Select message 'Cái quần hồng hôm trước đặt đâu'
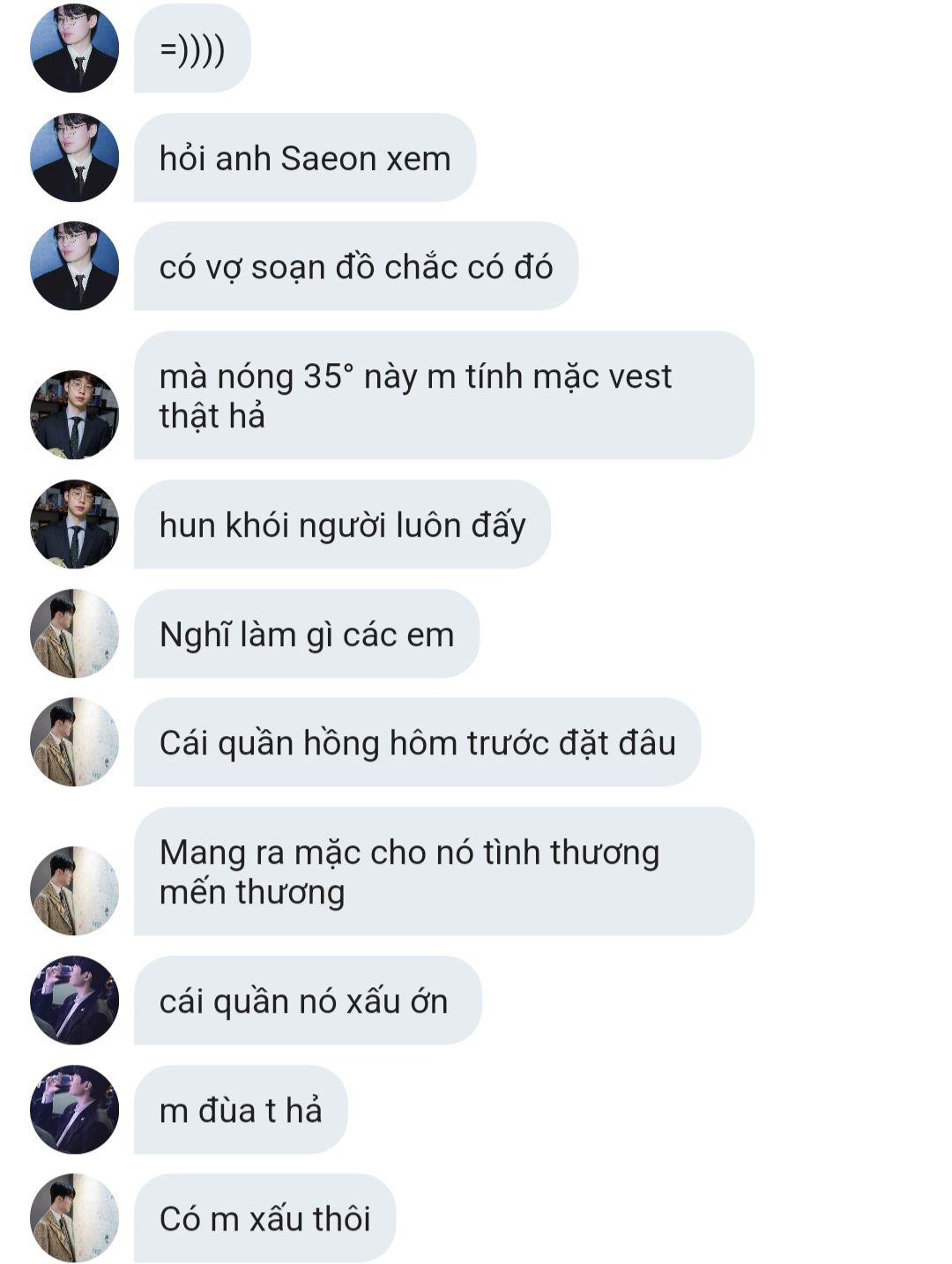This screenshot has height=1264, width=952. (417, 742)
